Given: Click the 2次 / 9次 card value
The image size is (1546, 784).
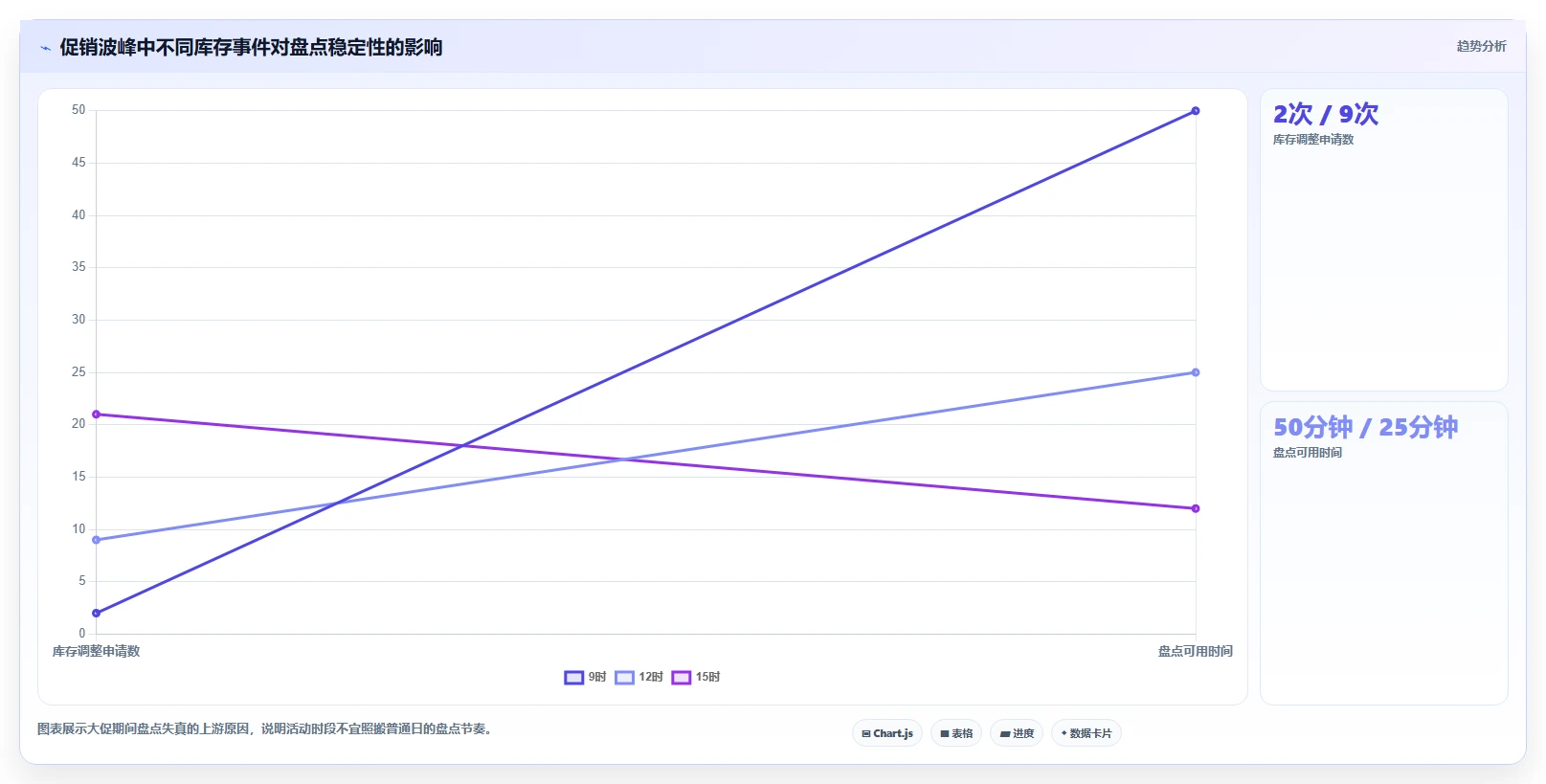Looking at the screenshot, I should click(1326, 114).
